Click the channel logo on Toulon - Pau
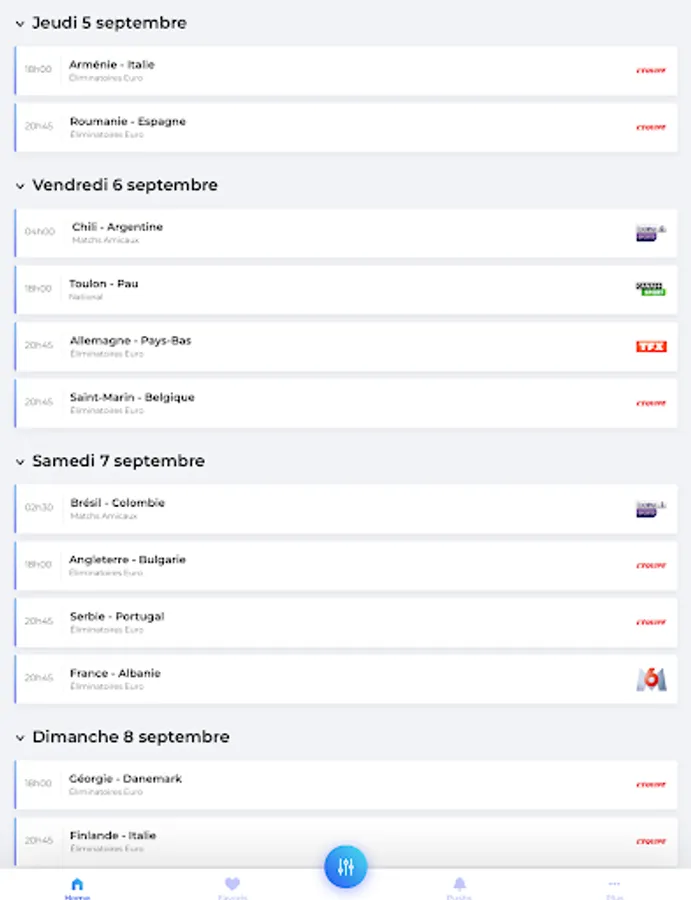 tap(651, 289)
